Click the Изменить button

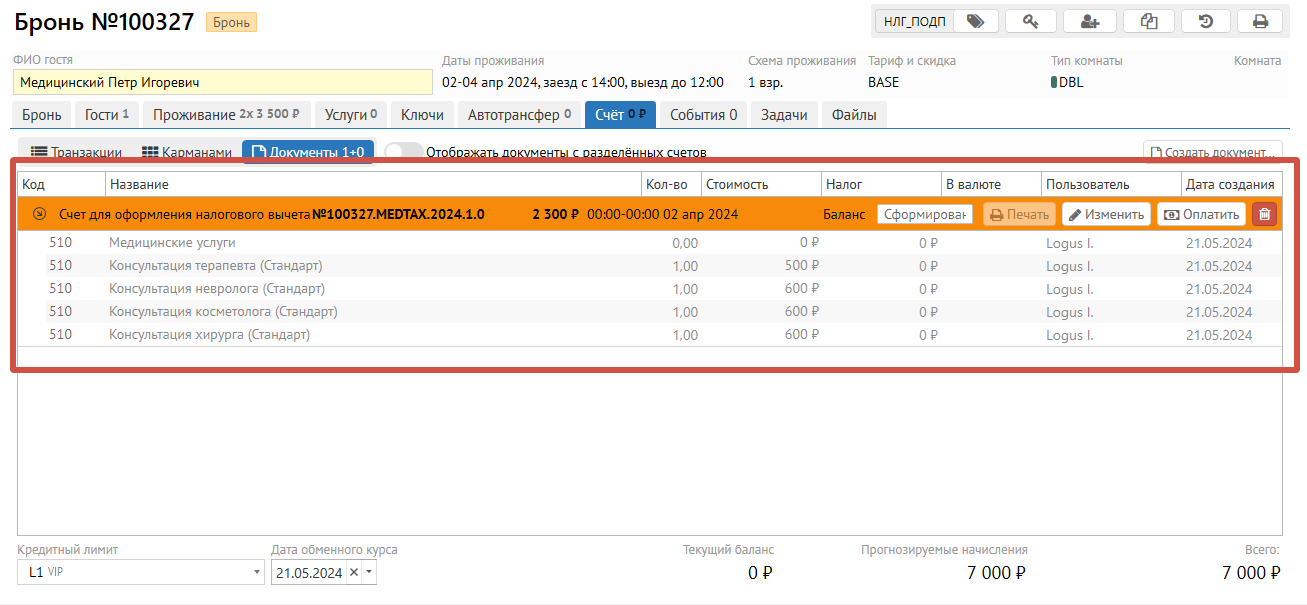click(1105, 214)
